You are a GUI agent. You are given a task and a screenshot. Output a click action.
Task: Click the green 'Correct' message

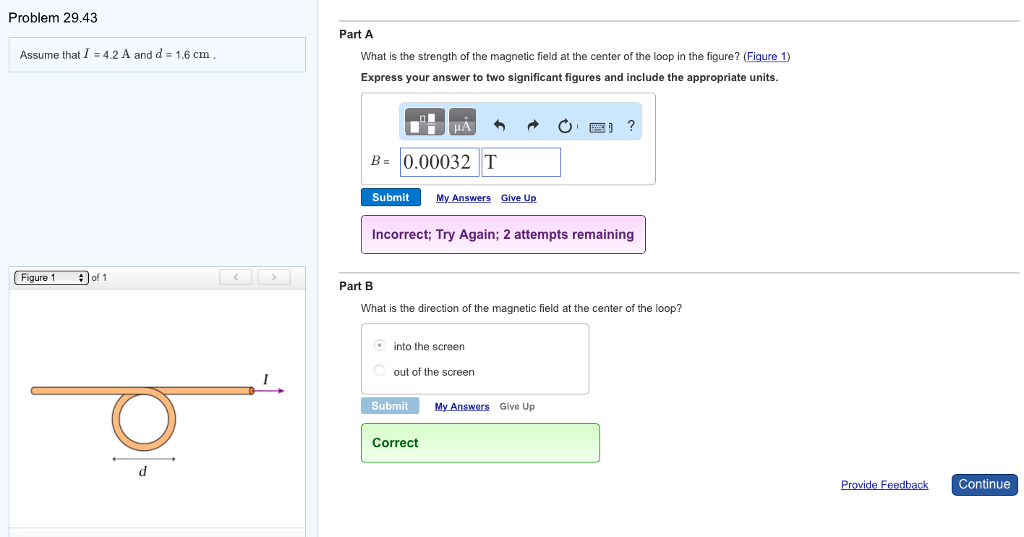(x=480, y=443)
